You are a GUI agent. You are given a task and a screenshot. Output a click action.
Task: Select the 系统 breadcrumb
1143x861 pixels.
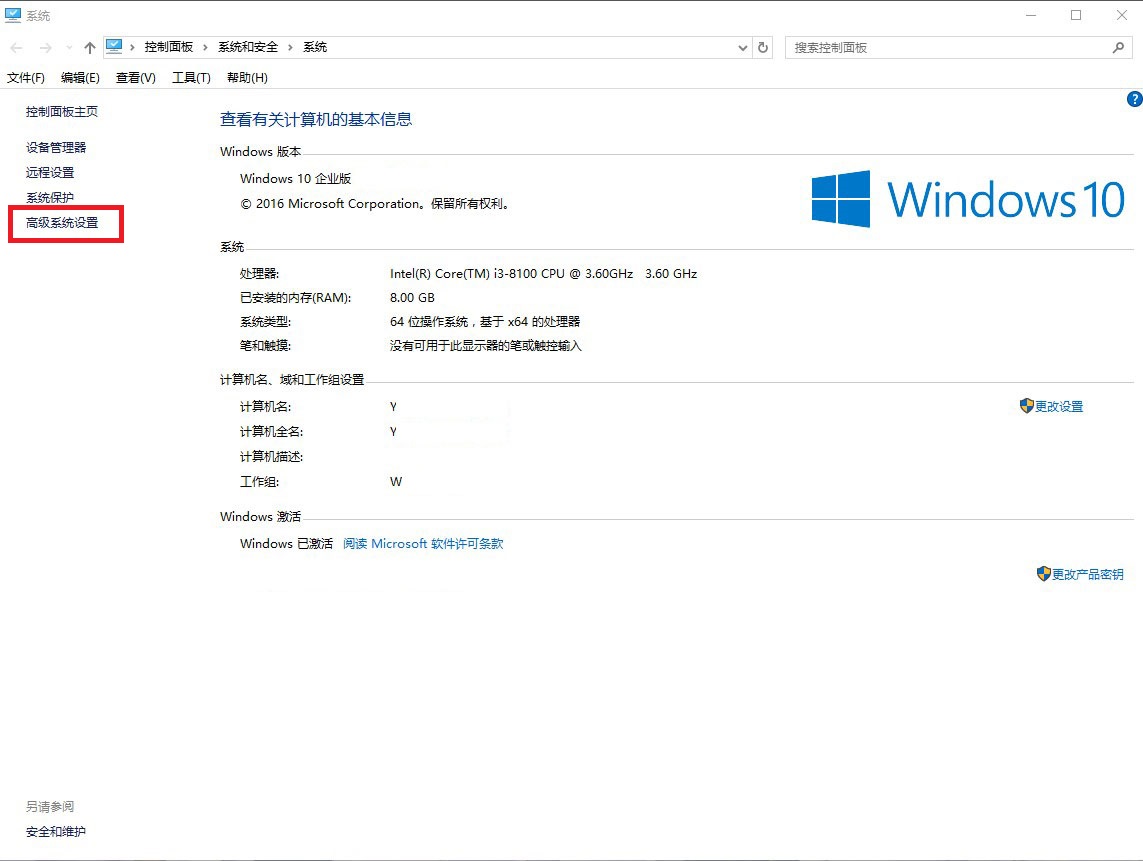click(x=315, y=47)
